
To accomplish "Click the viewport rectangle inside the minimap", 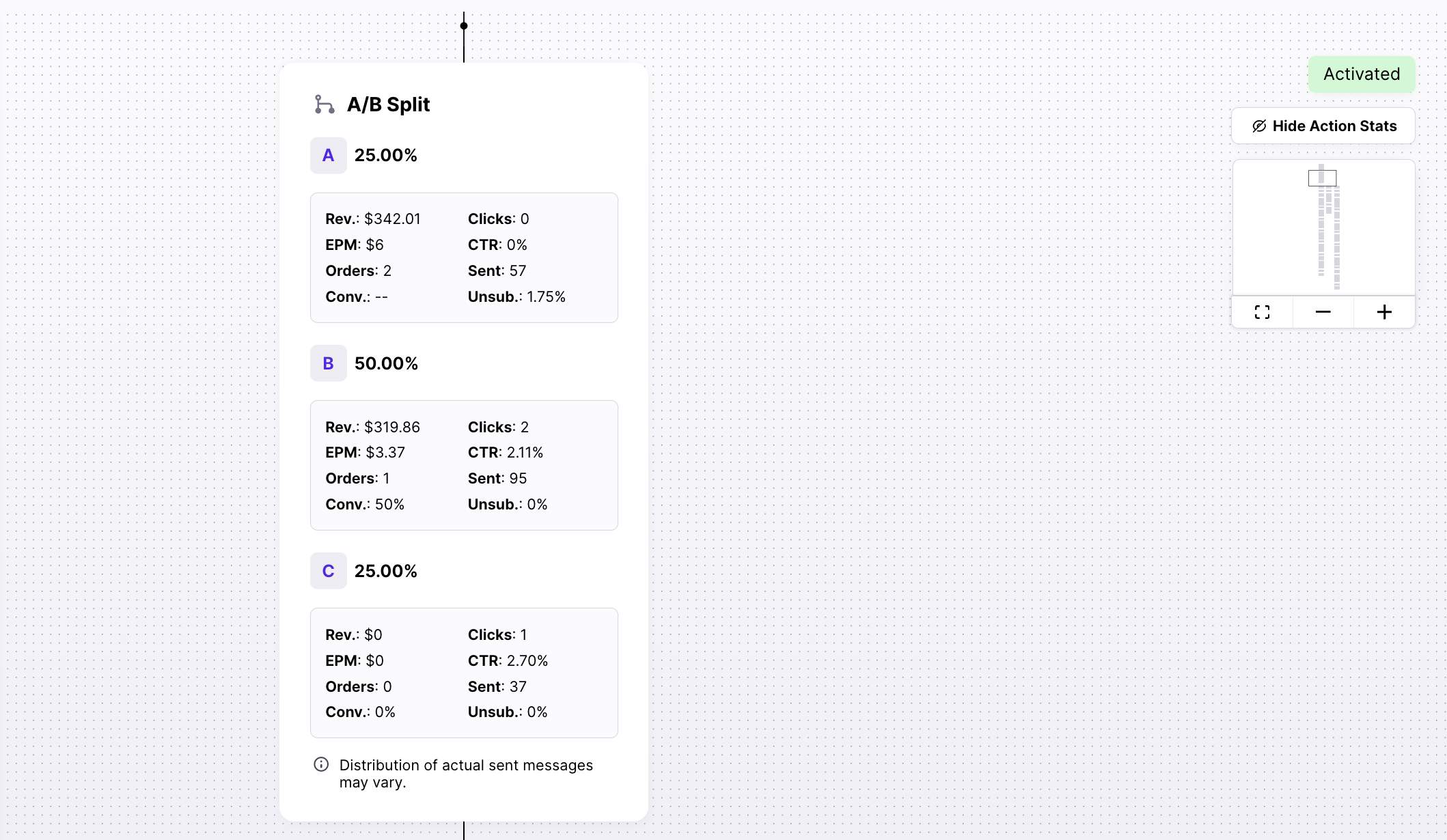I will [1322, 178].
